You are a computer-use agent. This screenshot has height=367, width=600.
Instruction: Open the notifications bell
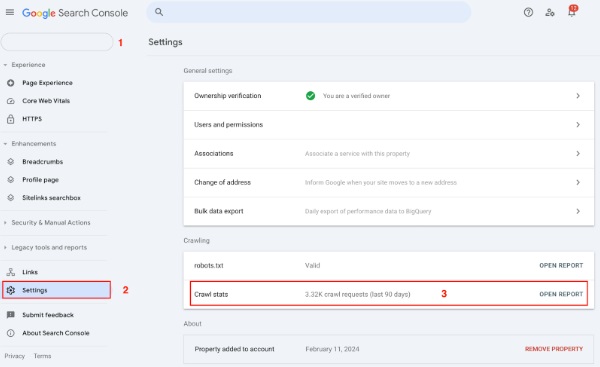(x=572, y=12)
